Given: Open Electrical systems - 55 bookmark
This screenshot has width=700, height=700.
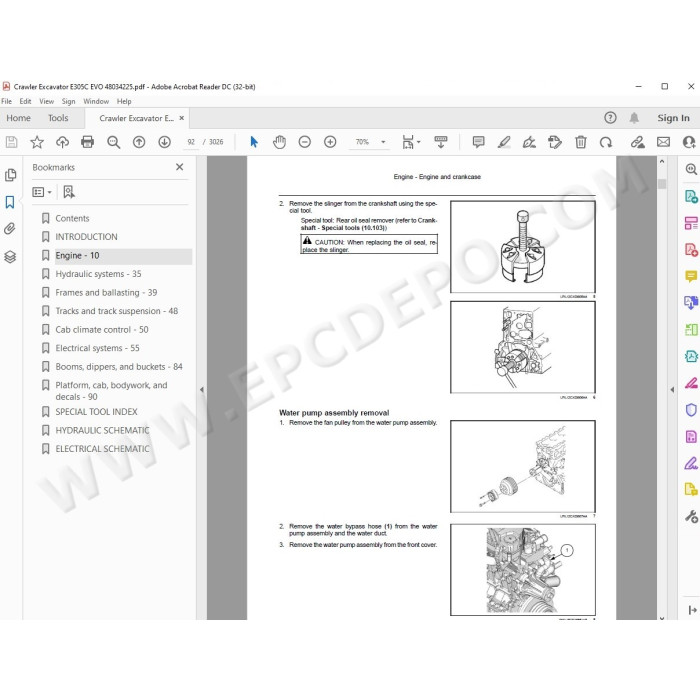Looking at the screenshot, I should [x=97, y=348].
